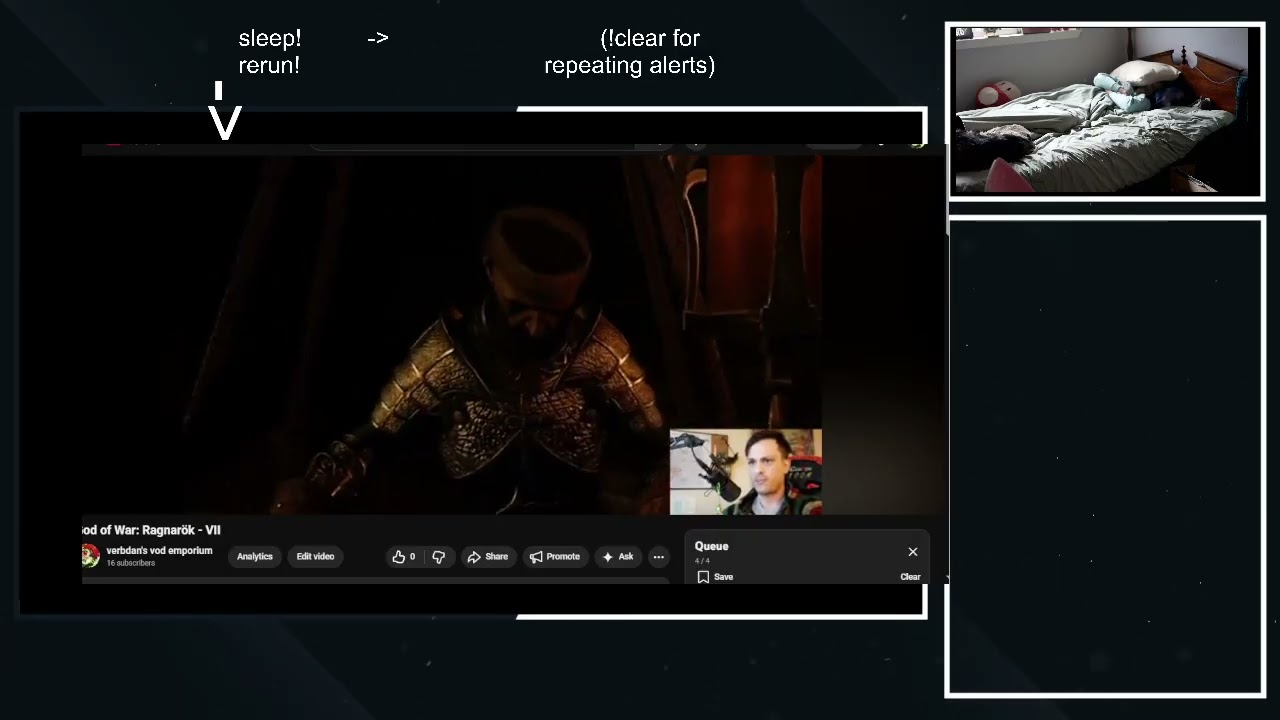
Task: Click the channel avatar icon
Action: (x=90, y=556)
